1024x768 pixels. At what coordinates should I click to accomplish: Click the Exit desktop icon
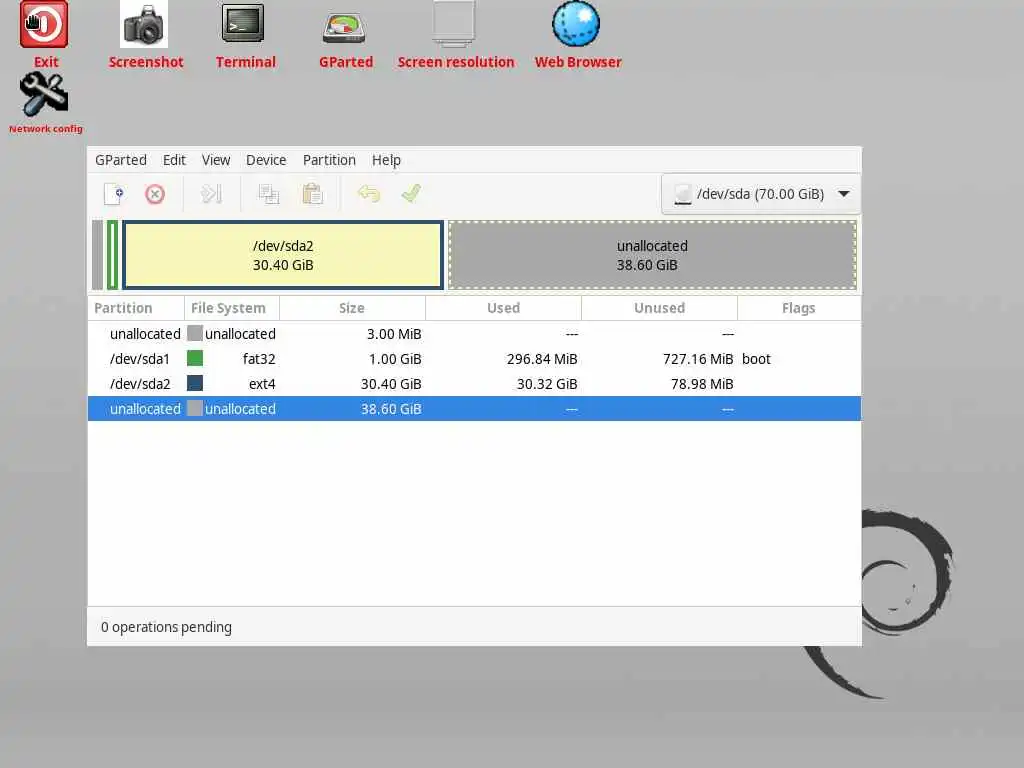point(44,25)
